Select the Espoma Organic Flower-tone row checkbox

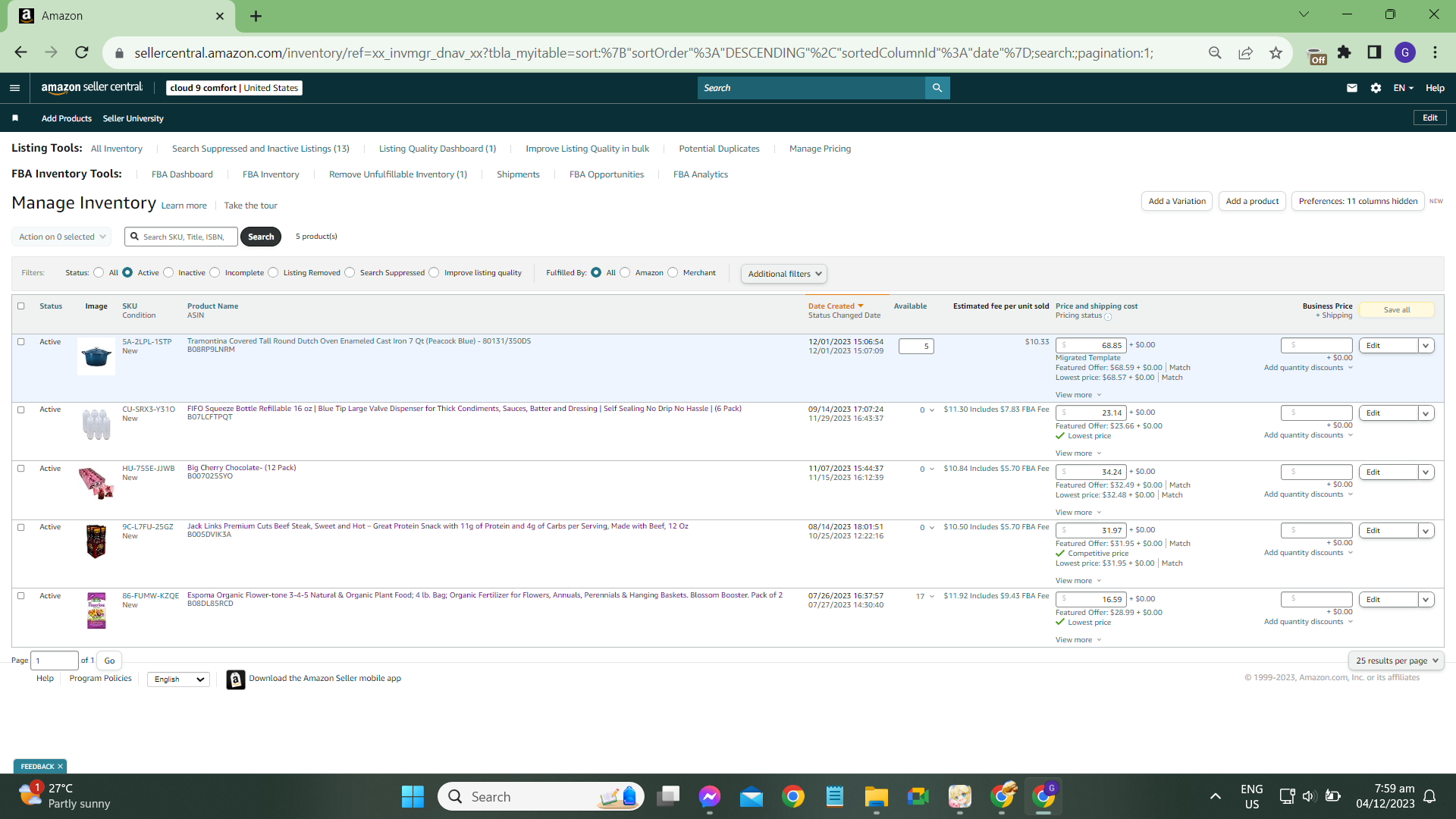[21, 596]
